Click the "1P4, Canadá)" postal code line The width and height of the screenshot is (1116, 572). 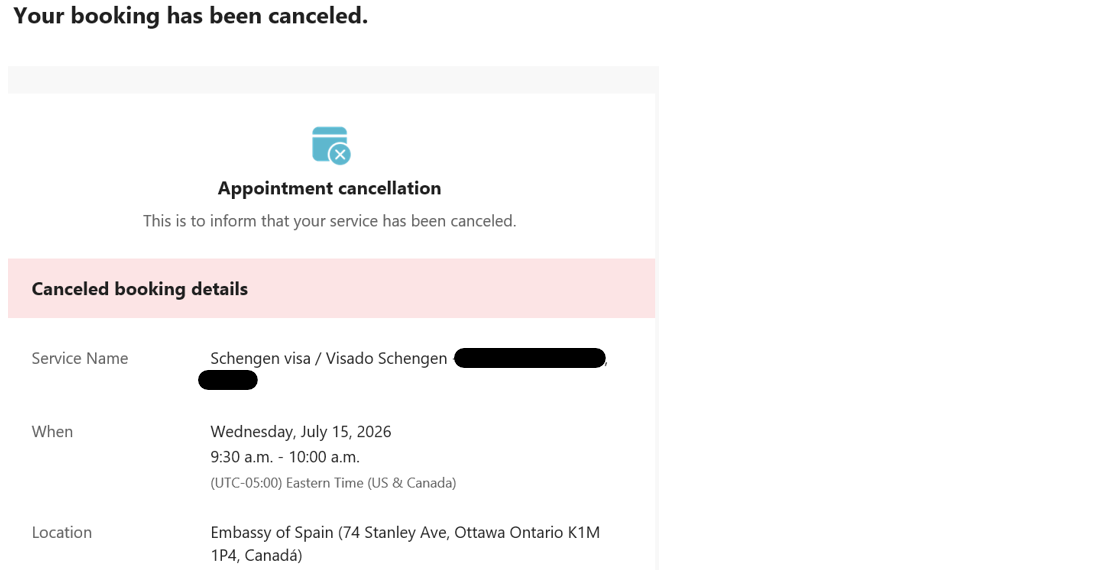(x=256, y=555)
